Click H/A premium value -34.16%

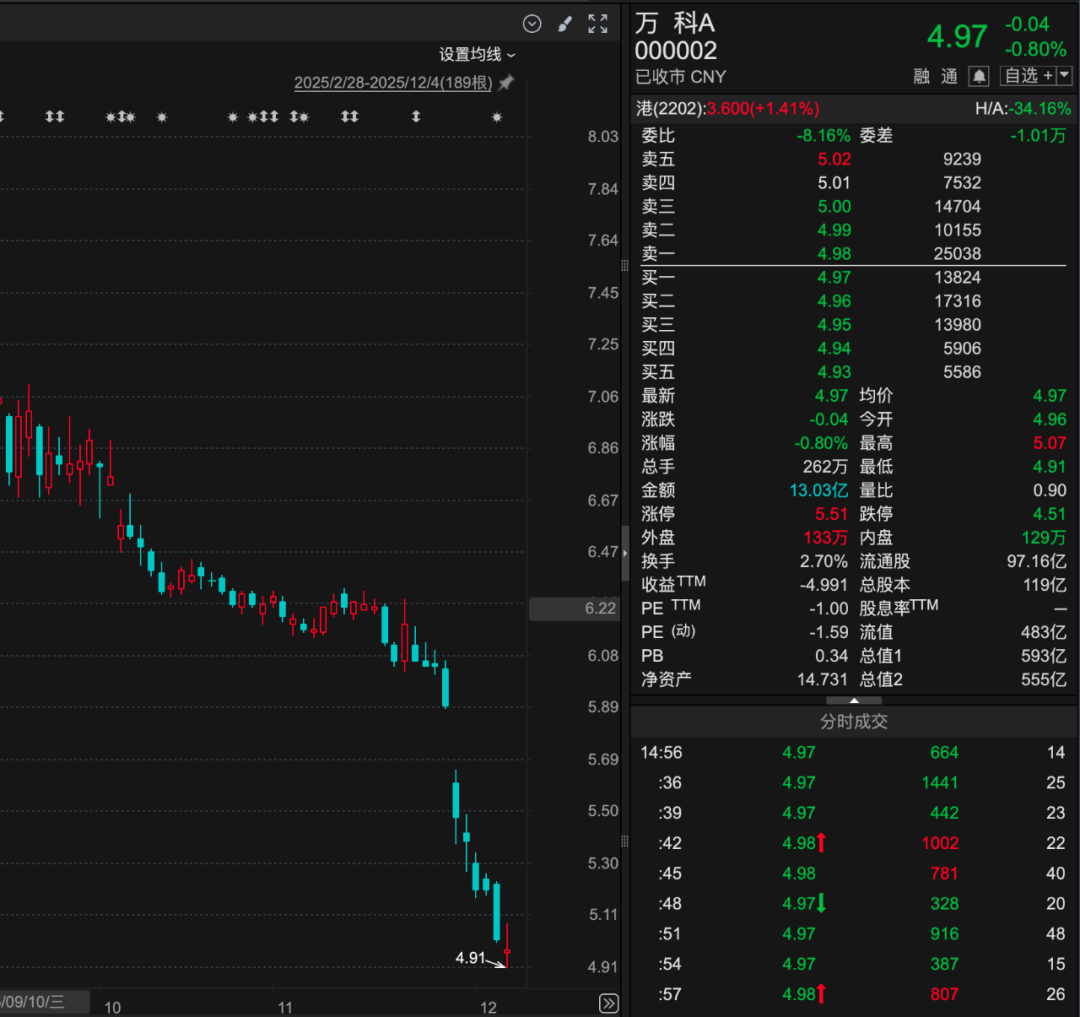pos(1040,109)
